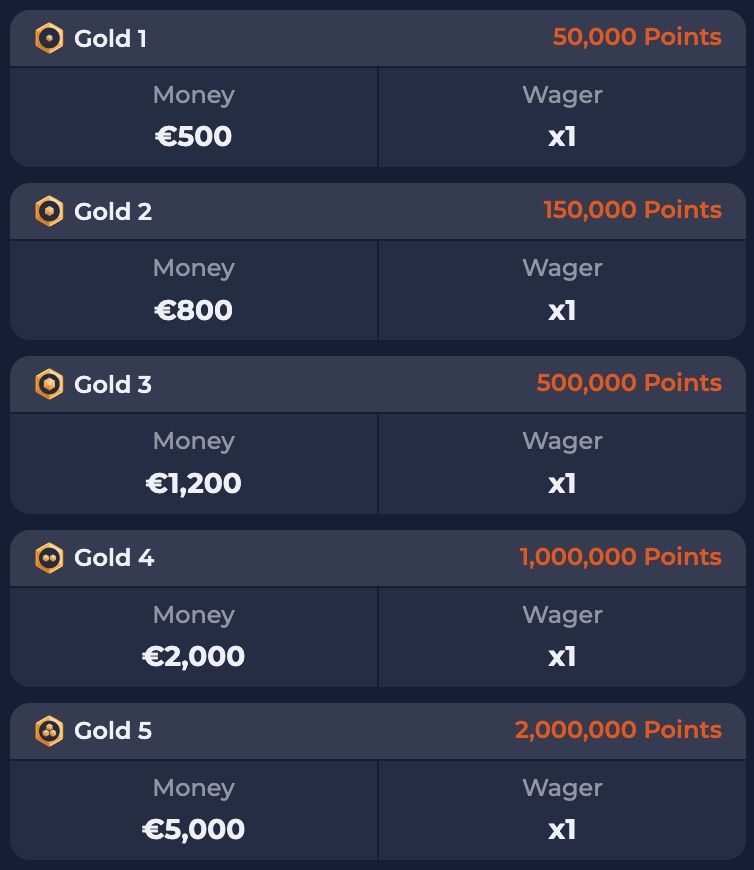Select the €2,000 money reward
Image resolution: width=754 pixels, height=870 pixels.
(x=194, y=656)
